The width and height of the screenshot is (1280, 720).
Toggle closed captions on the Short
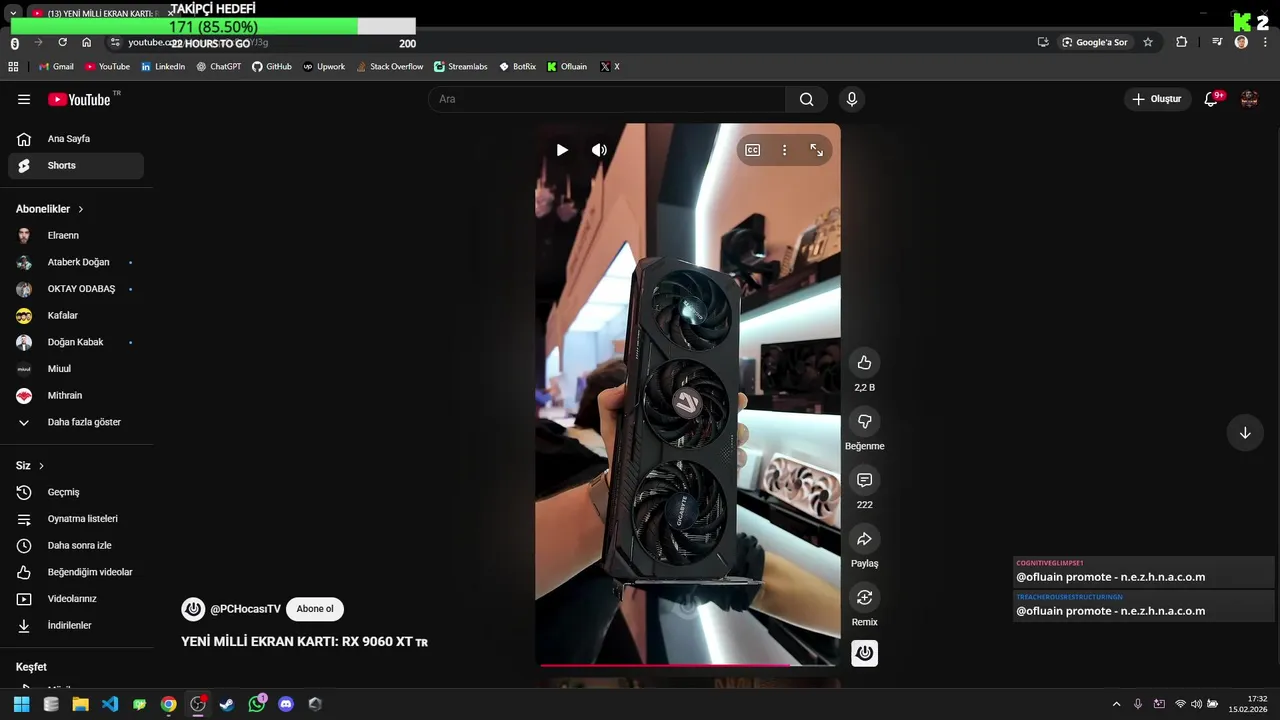point(753,150)
